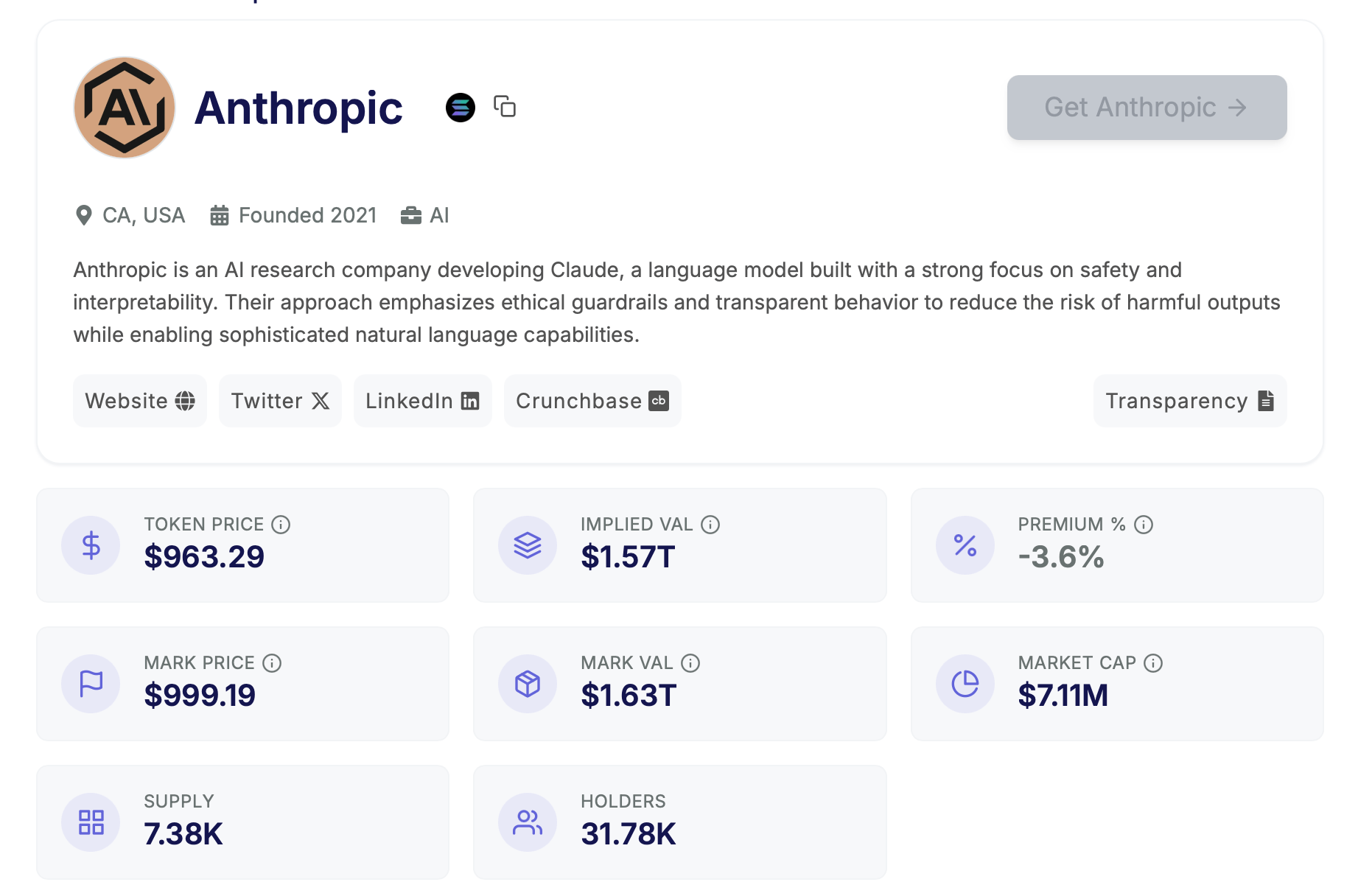Click the info icon next to TOKEN PRICE
Image resolution: width=1372 pixels, height=896 pixels.
point(281,525)
